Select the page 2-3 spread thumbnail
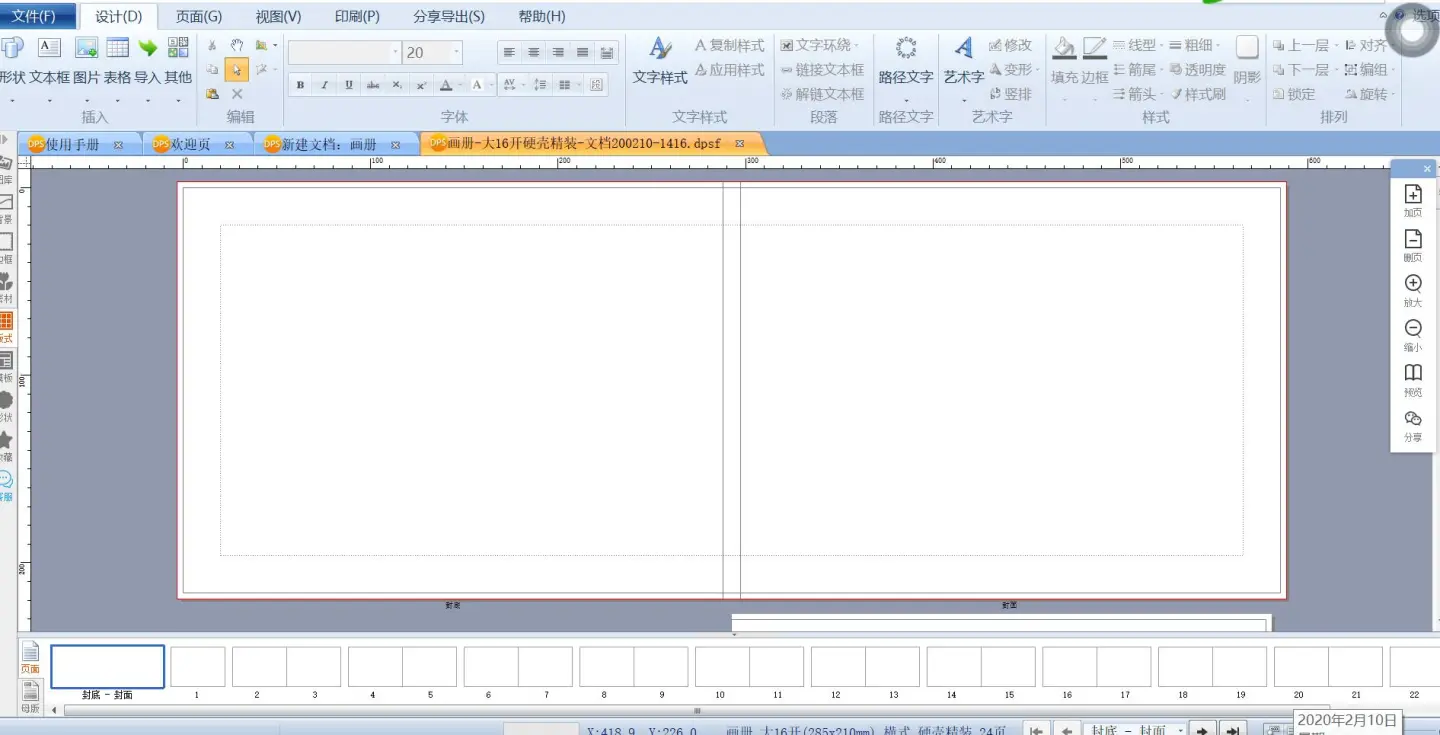 point(286,666)
